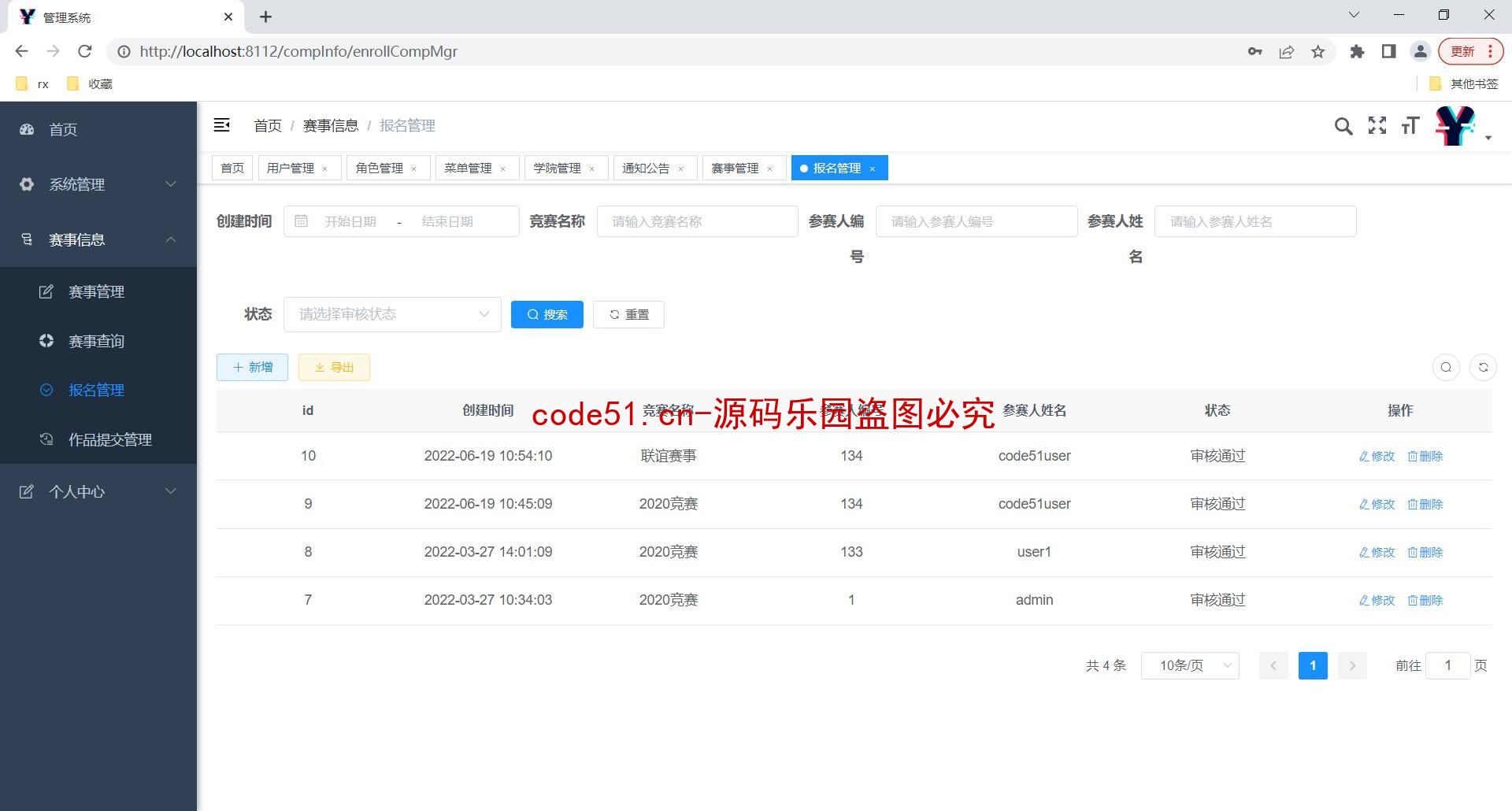Focus the 参赛人编号 input field
This screenshot has height=811, width=1512.
point(976,221)
